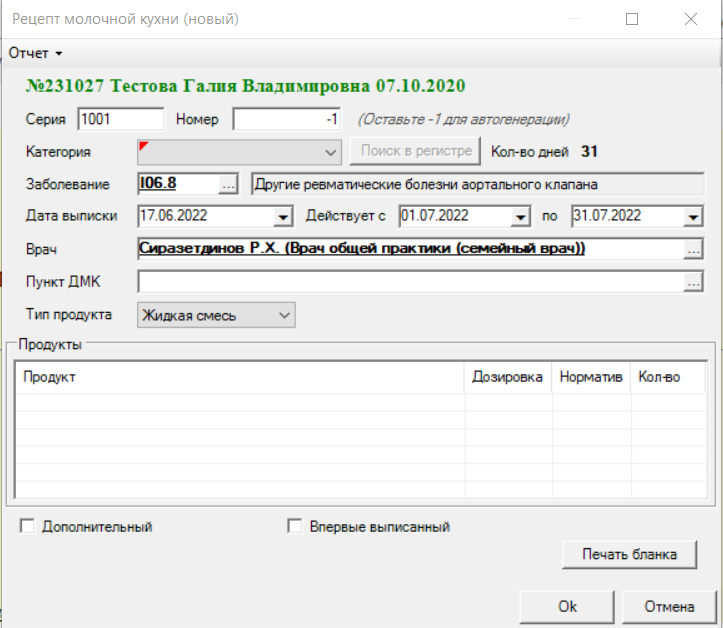Click the Пункт ДМК input field
Viewport: 723px width, 628px height.
pos(410,281)
